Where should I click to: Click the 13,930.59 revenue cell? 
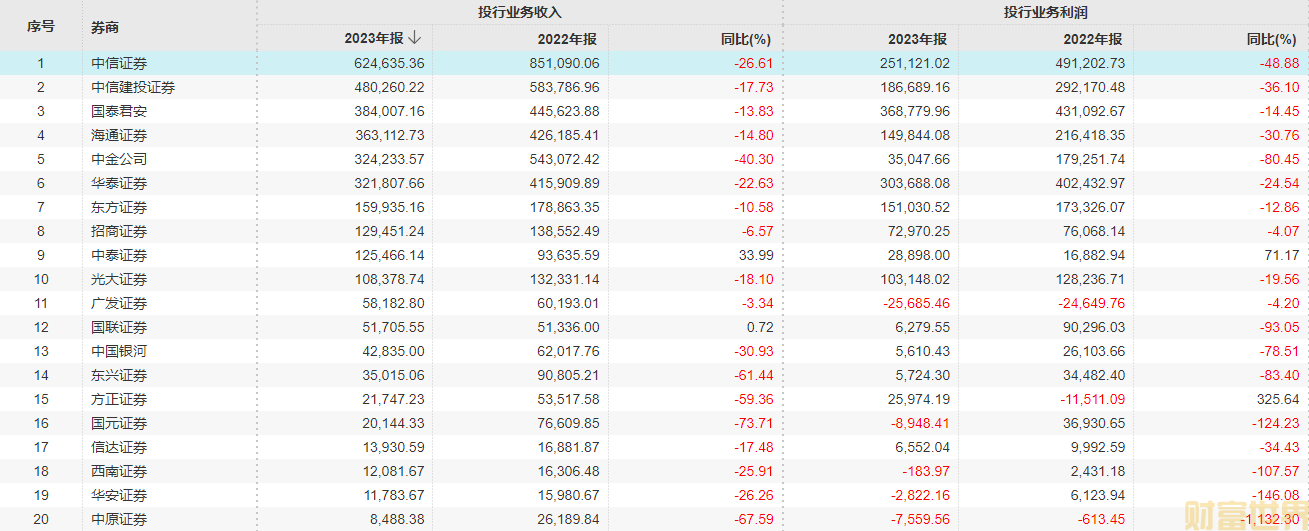(392, 447)
